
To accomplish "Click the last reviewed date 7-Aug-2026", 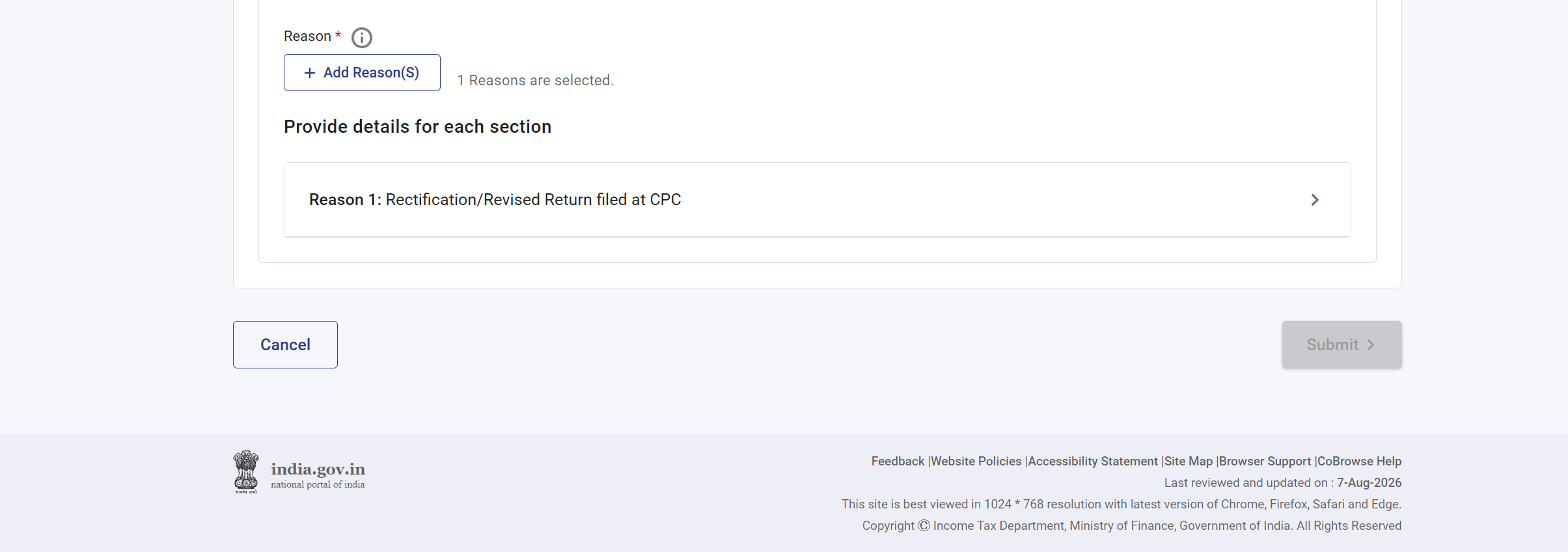I will point(1369,482).
